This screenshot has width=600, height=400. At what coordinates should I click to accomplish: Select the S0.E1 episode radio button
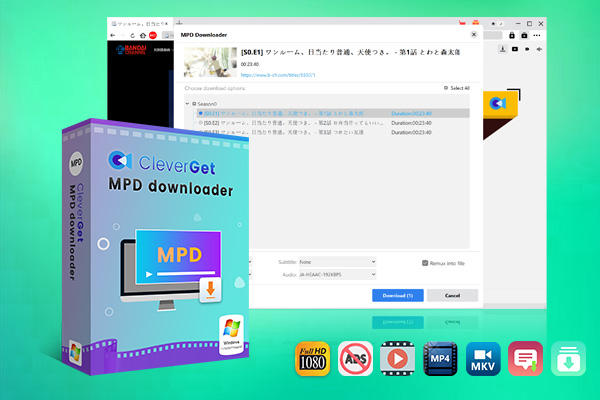pos(201,113)
